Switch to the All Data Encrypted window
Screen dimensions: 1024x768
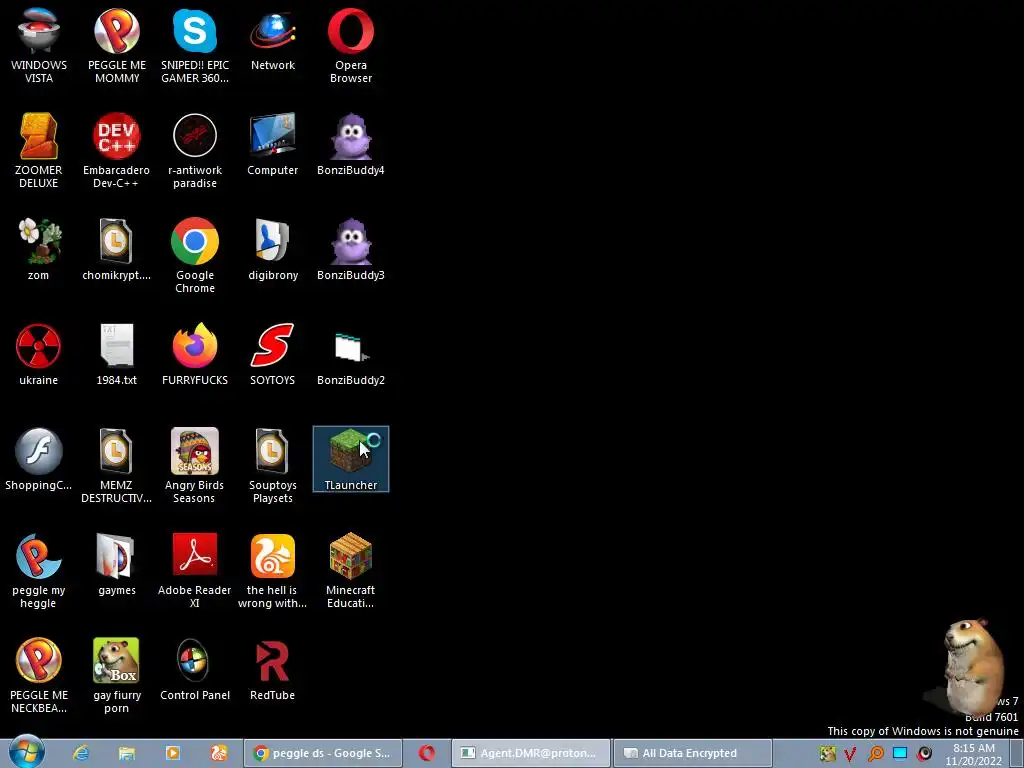[x=692, y=753]
